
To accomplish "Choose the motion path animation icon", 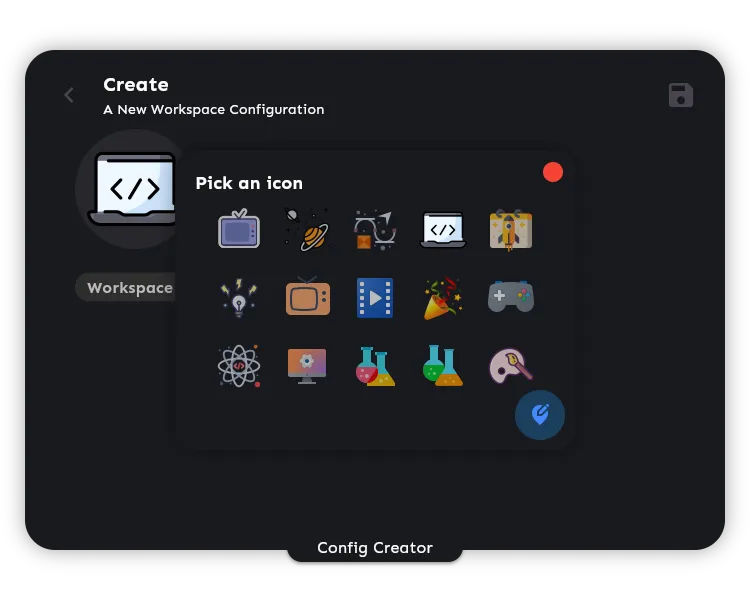I will point(375,229).
